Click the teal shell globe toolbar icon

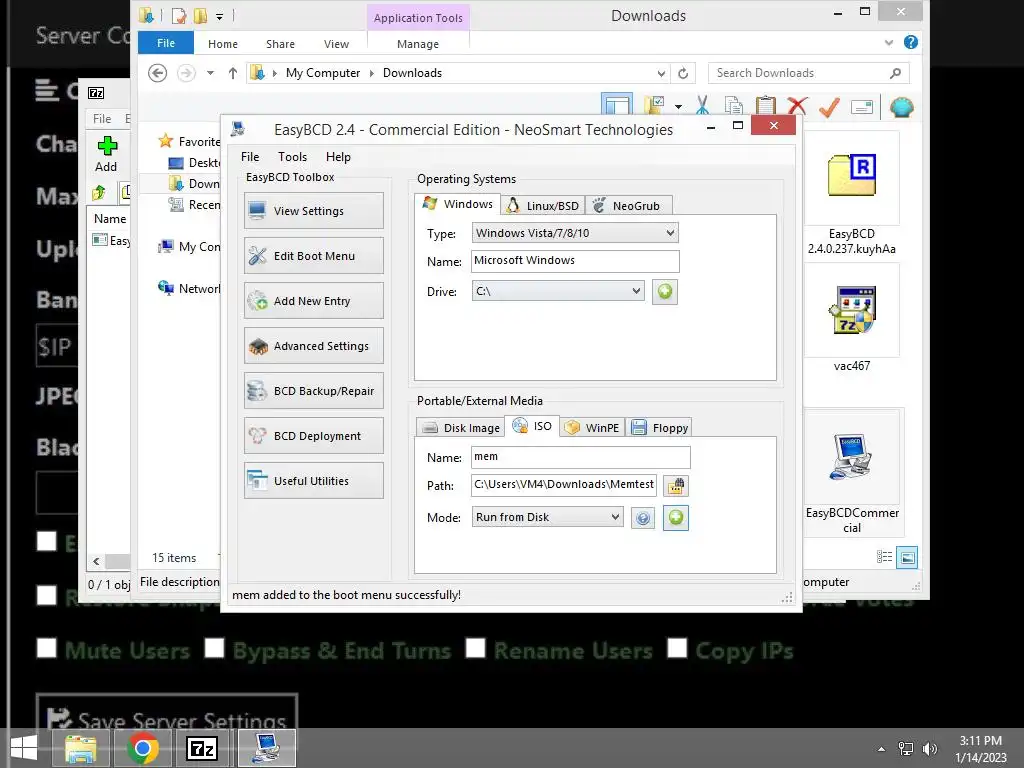point(901,106)
